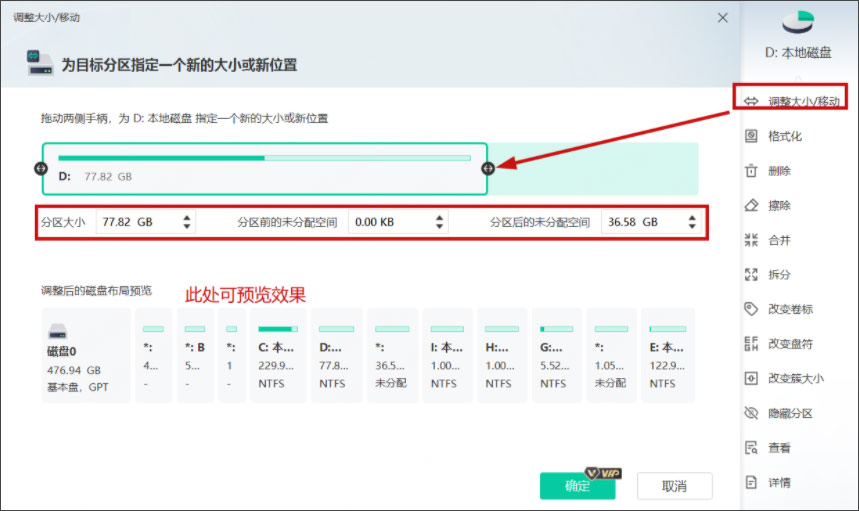The height and width of the screenshot is (511, 859).
Task: Increase 分区后的未分配空间 with up arrow
Action: click(x=692, y=217)
